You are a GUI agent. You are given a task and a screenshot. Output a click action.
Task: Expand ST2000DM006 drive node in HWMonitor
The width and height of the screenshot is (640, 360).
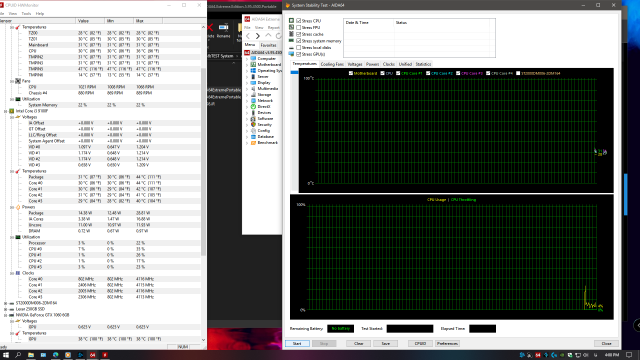pyautogui.click(x=6, y=303)
